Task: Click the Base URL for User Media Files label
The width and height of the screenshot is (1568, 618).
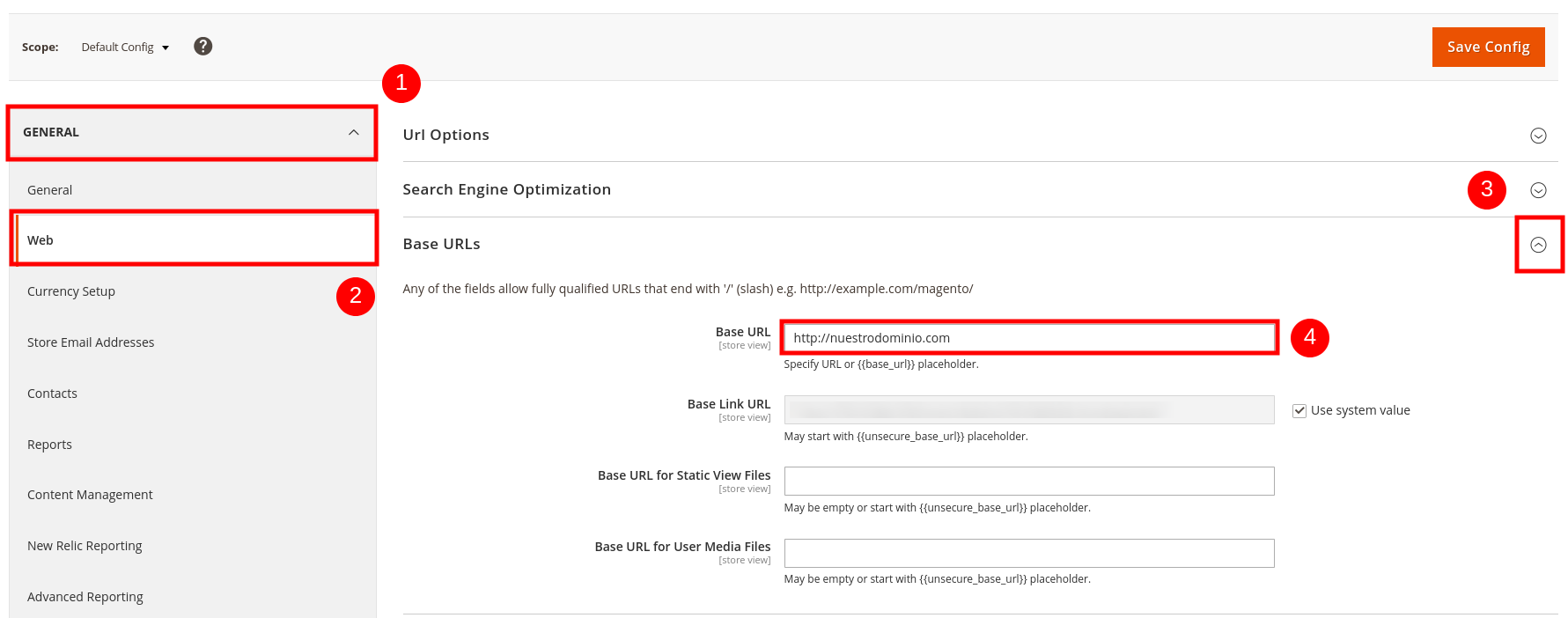Action: [x=682, y=547]
